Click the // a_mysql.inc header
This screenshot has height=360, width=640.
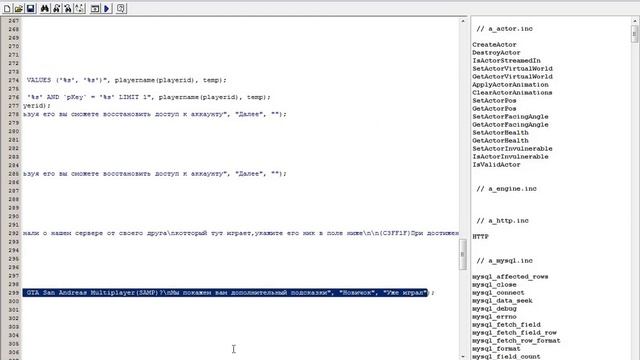(504, 260)
